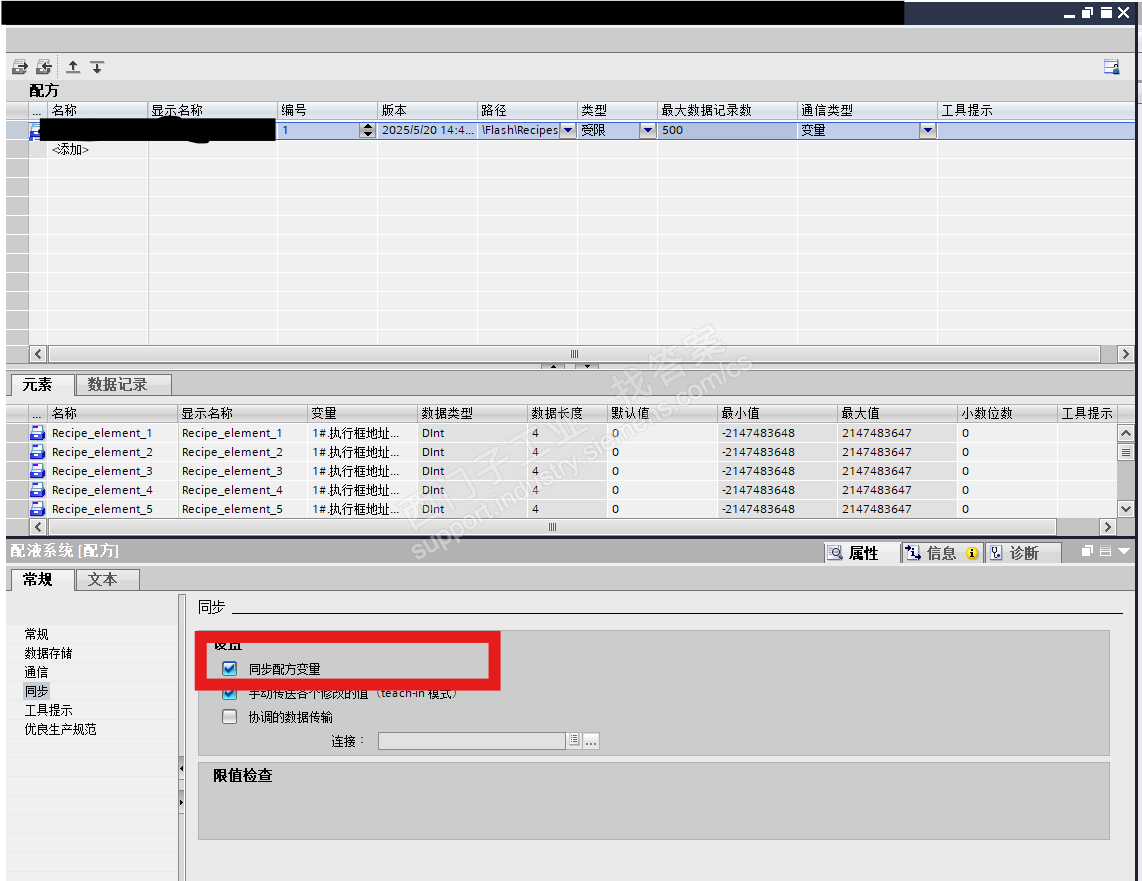Click the splitter up arrow above 元素 tab
1142x881 pixels.
[554, 366]
